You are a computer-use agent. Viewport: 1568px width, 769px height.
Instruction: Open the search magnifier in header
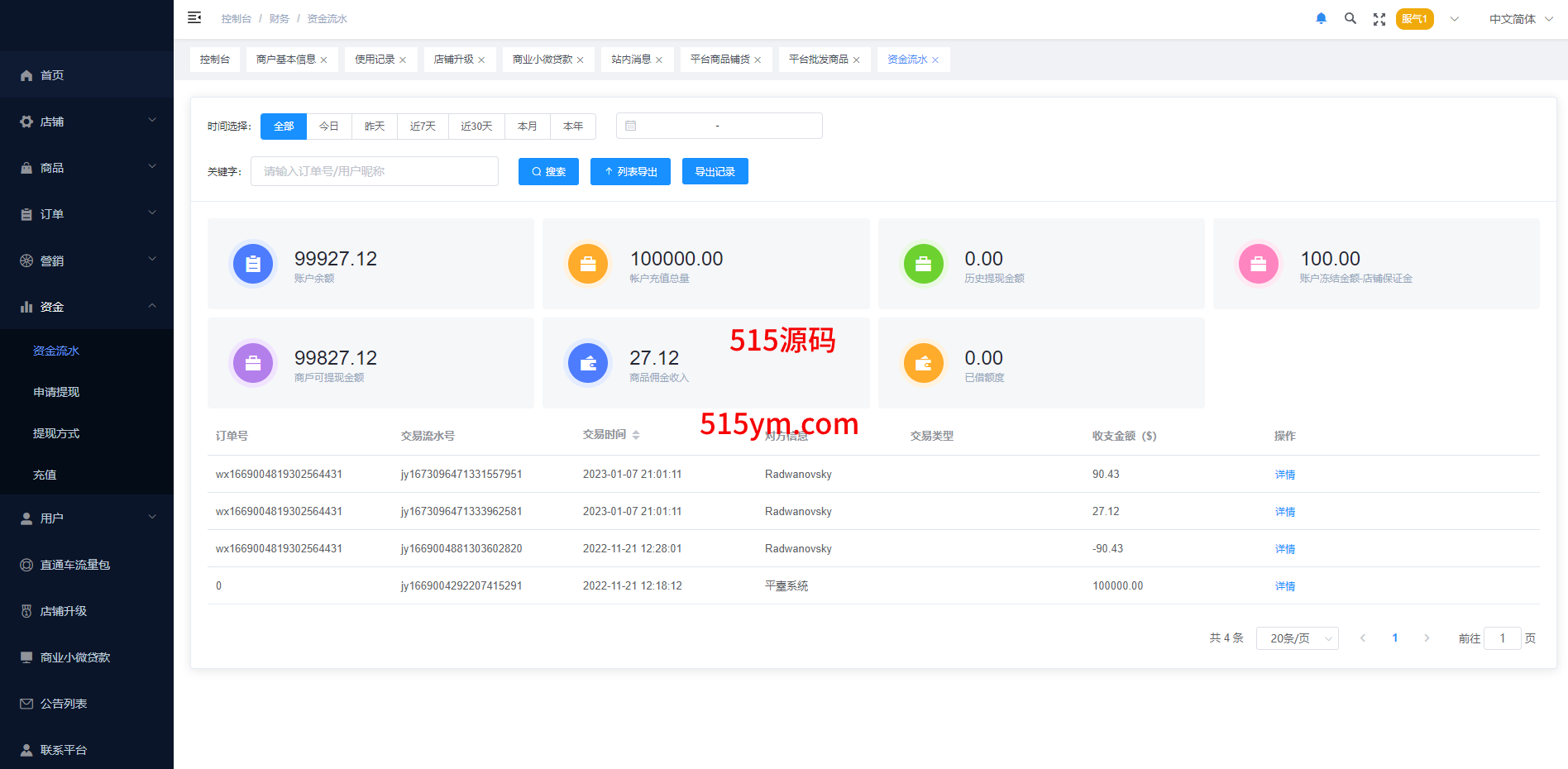pos(1350,18)
